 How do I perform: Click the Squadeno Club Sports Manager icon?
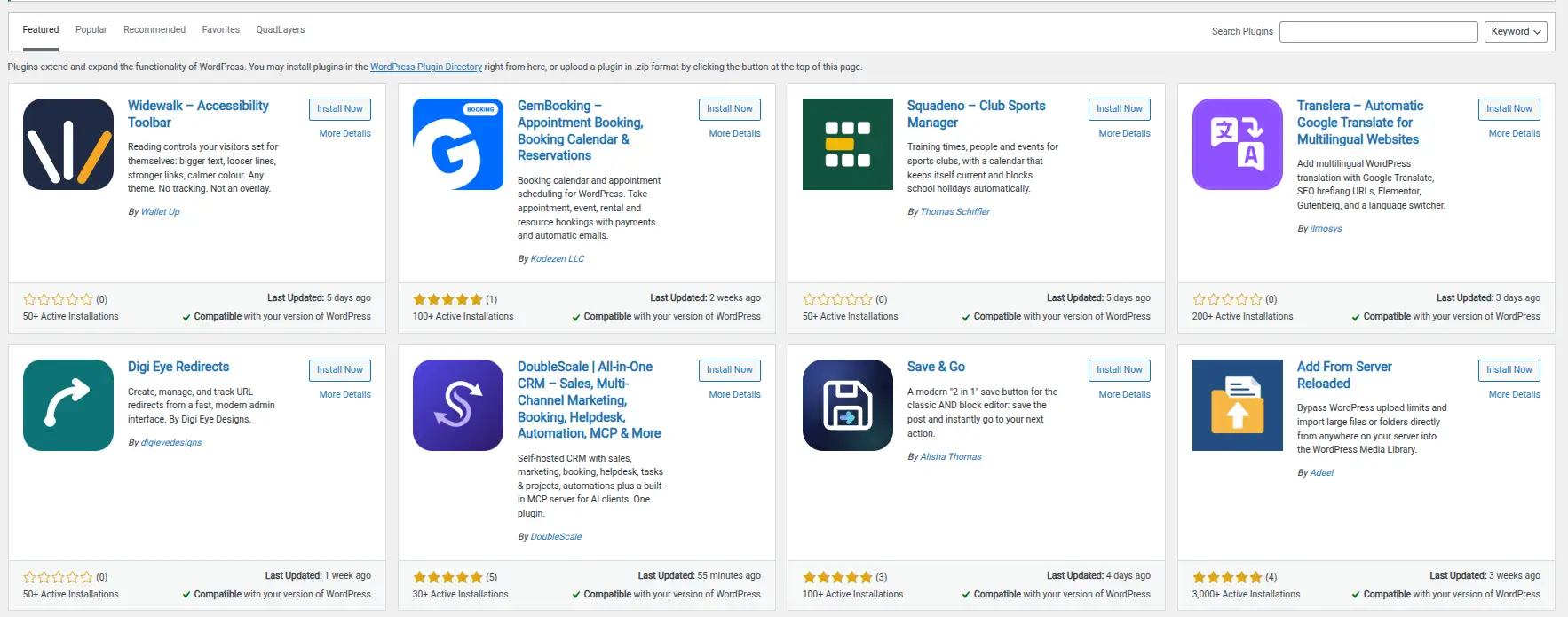(848, 144)
